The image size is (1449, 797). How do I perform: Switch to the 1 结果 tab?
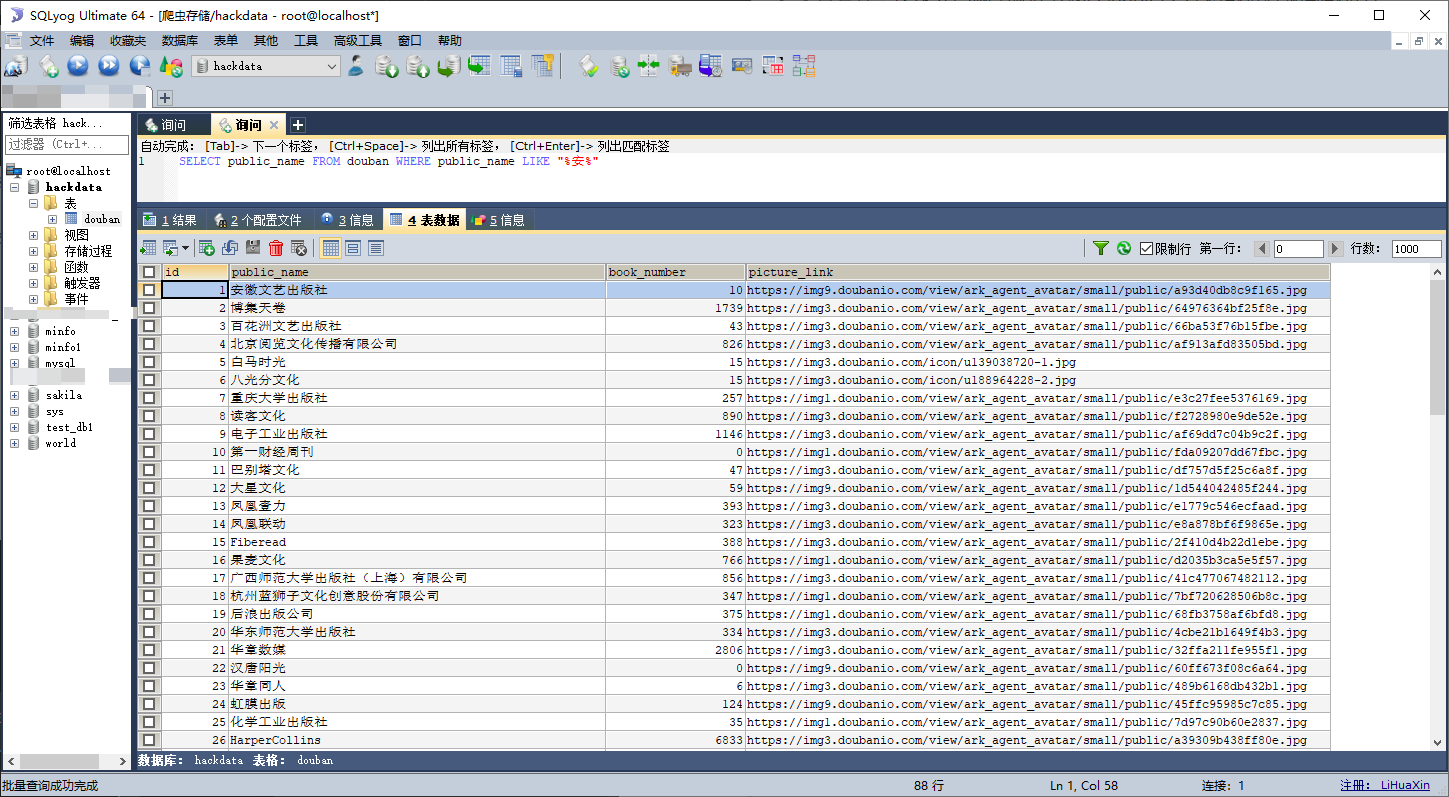170,220
